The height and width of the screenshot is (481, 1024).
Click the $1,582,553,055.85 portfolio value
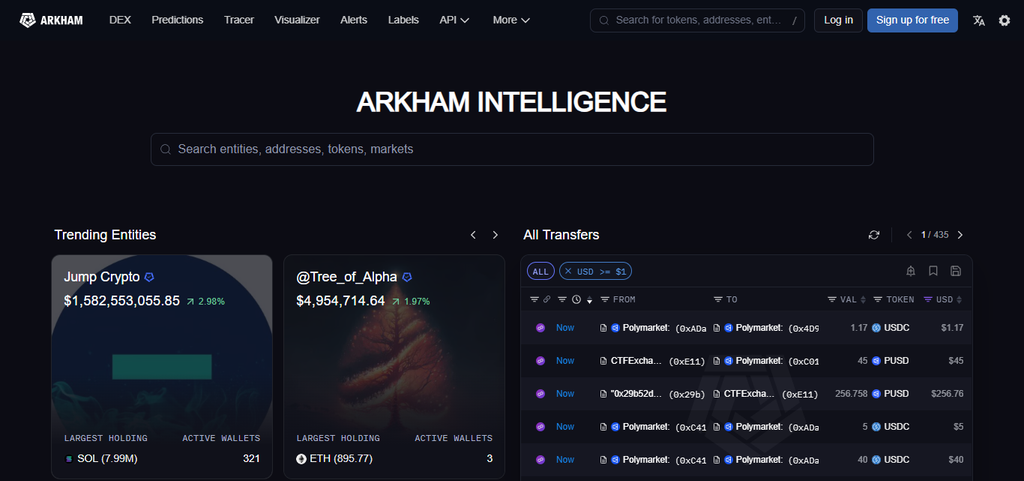(x=122, y=301)
